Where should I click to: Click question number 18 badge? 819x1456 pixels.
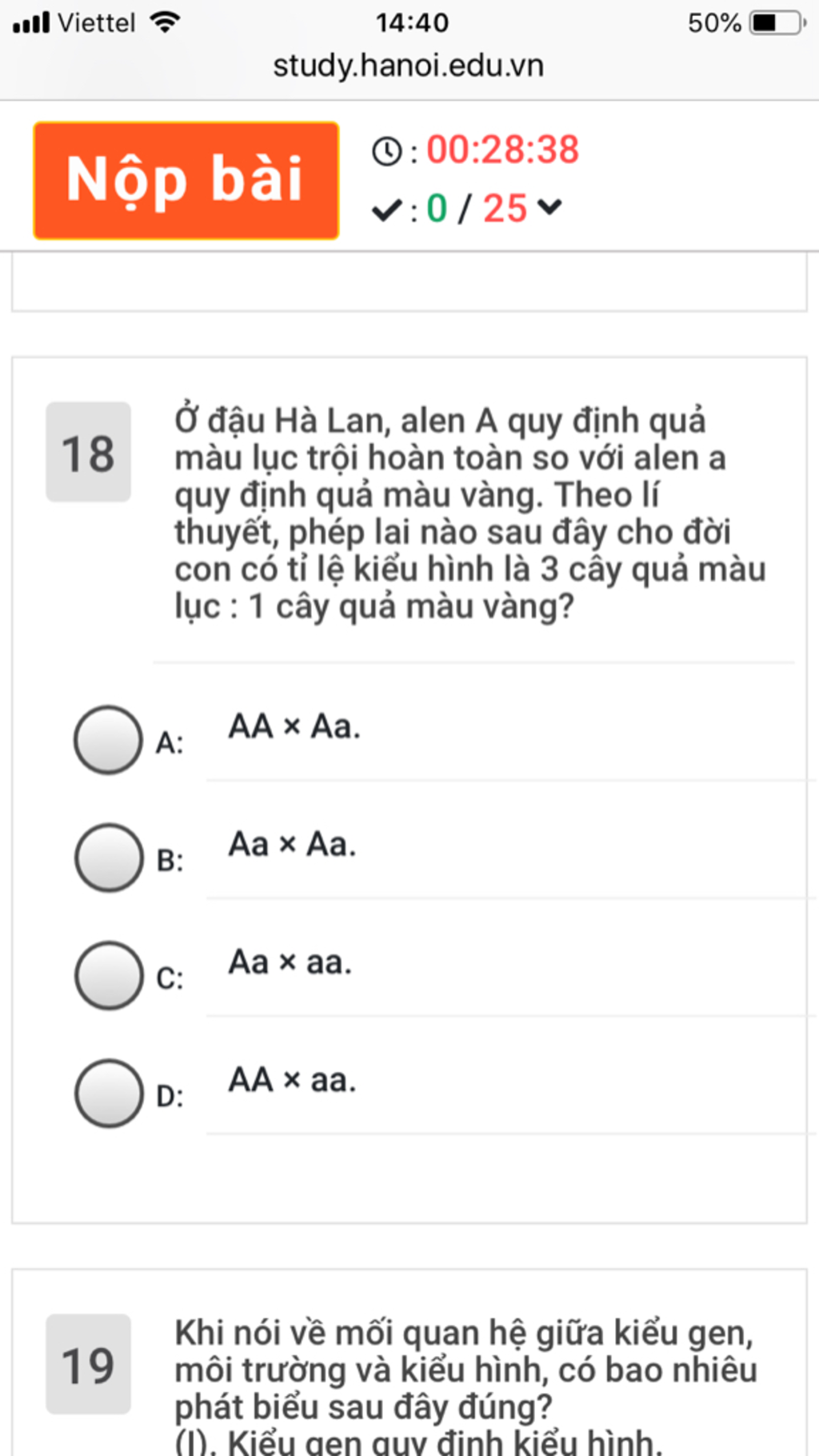[x=88, y=453]
